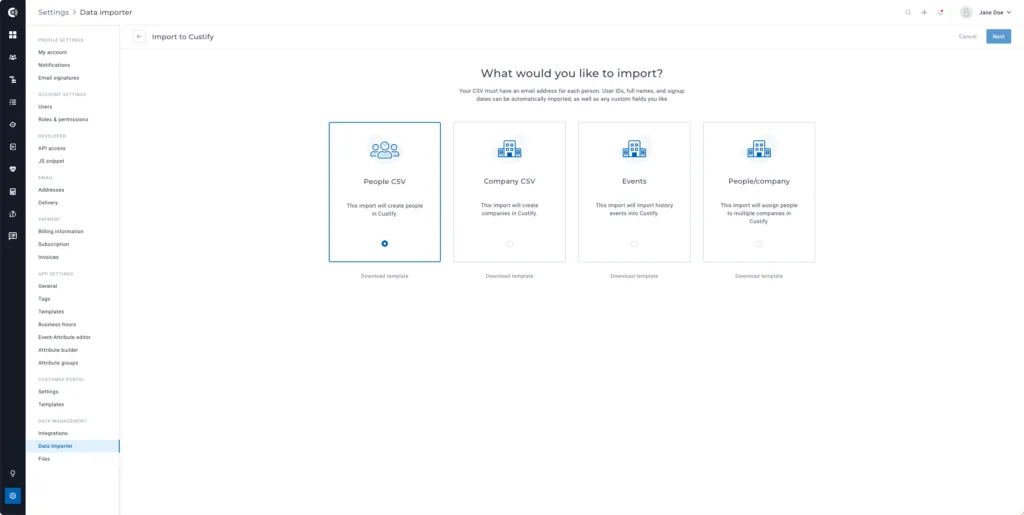Open Tags settings

pyautogui.click(x=44, y=299)
